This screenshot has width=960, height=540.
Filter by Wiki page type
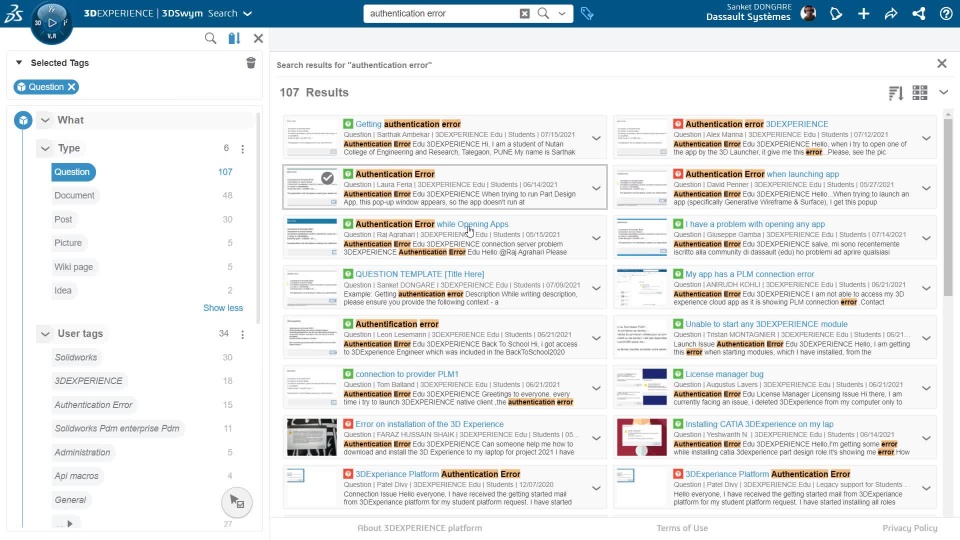73,267
